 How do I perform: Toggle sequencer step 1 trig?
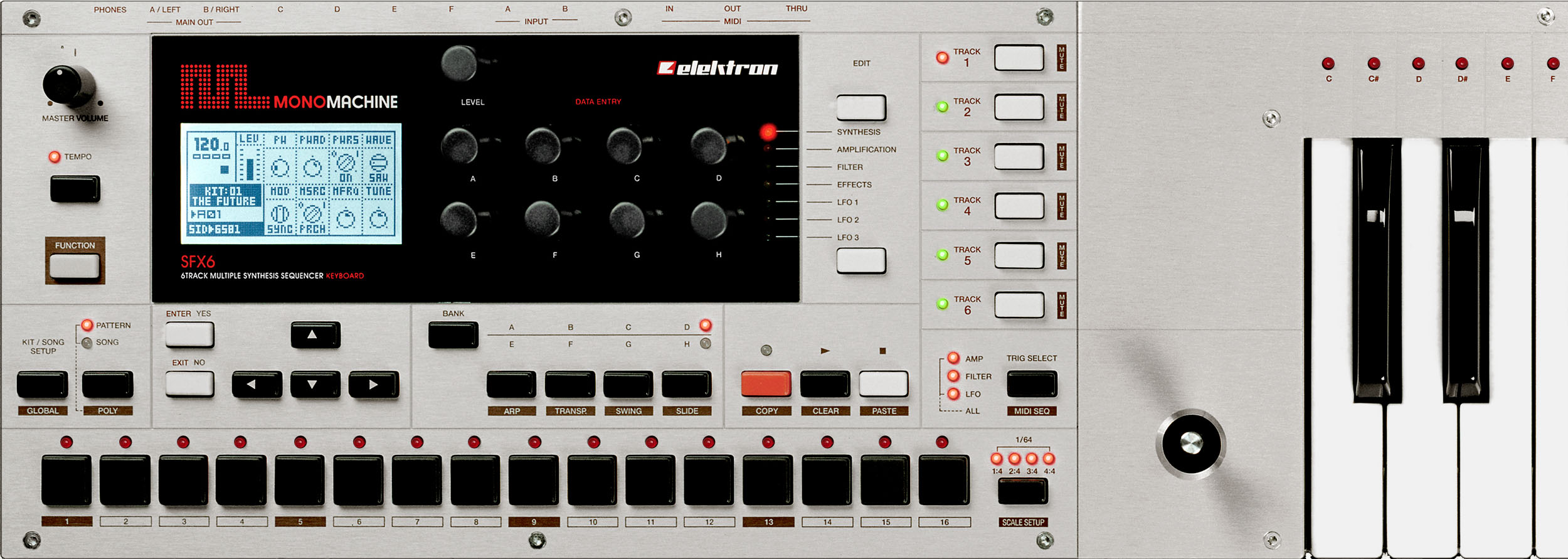coord(66,481)
